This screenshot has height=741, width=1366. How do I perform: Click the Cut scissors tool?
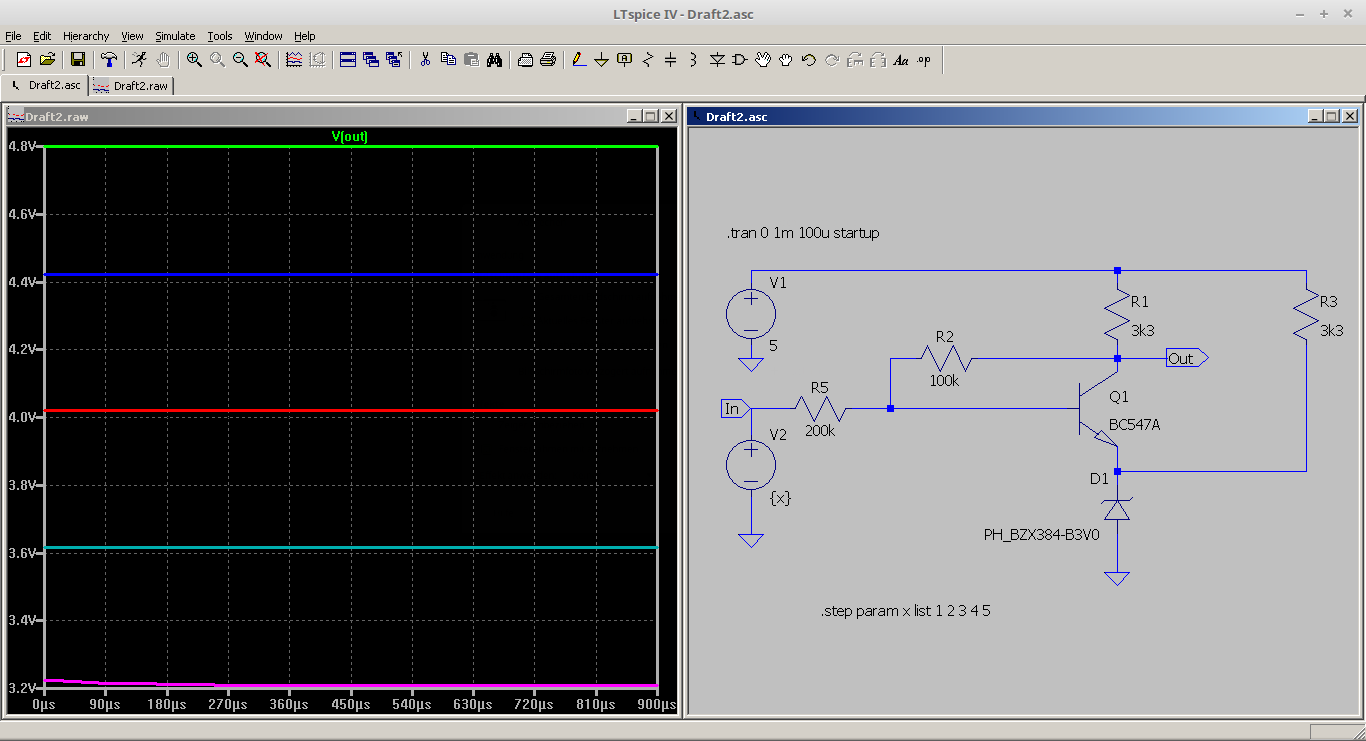(x=425, y=60)
